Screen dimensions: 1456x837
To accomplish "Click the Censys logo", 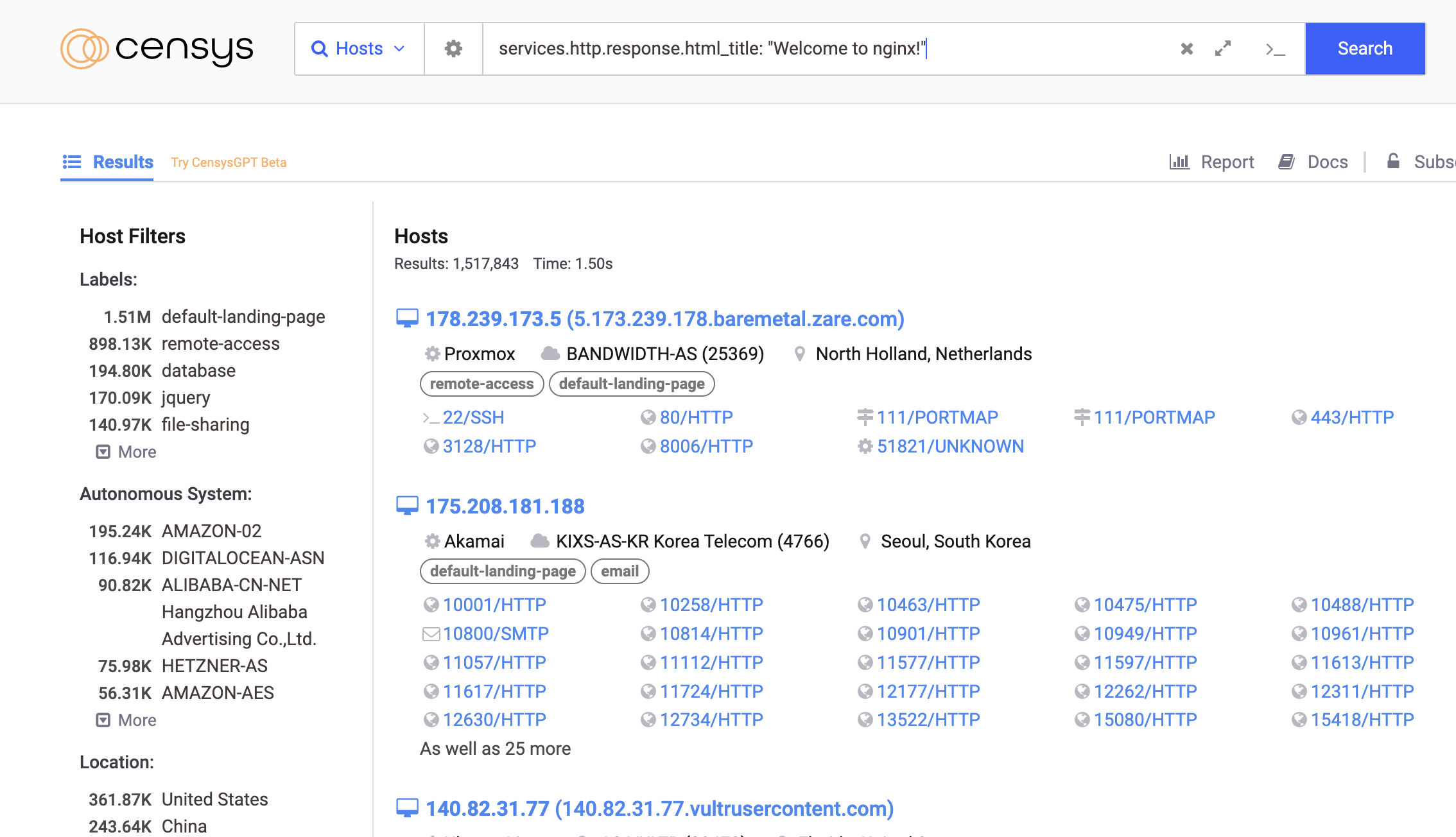I will 157,49.
